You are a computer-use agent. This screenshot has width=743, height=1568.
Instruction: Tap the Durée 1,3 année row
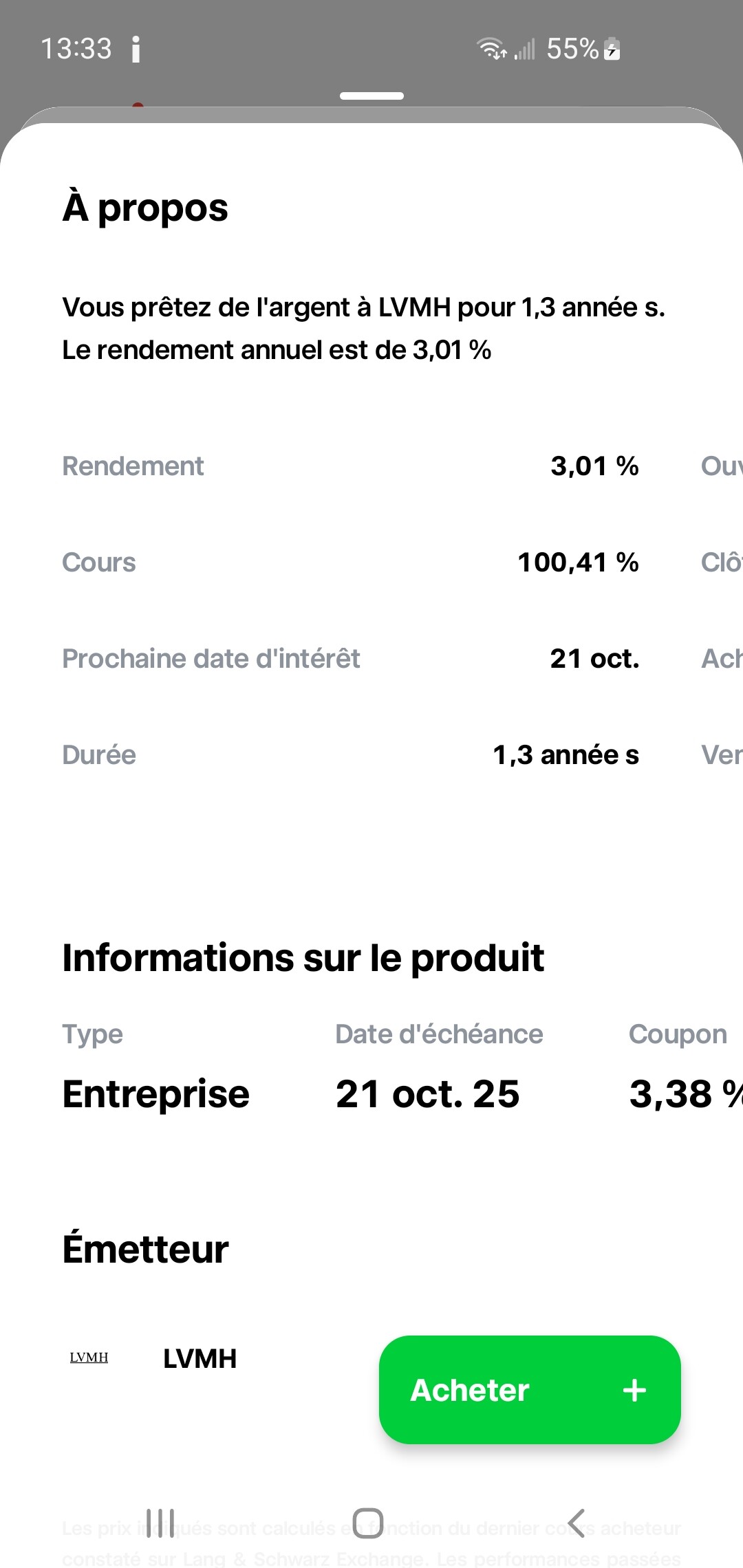[351, 755]
